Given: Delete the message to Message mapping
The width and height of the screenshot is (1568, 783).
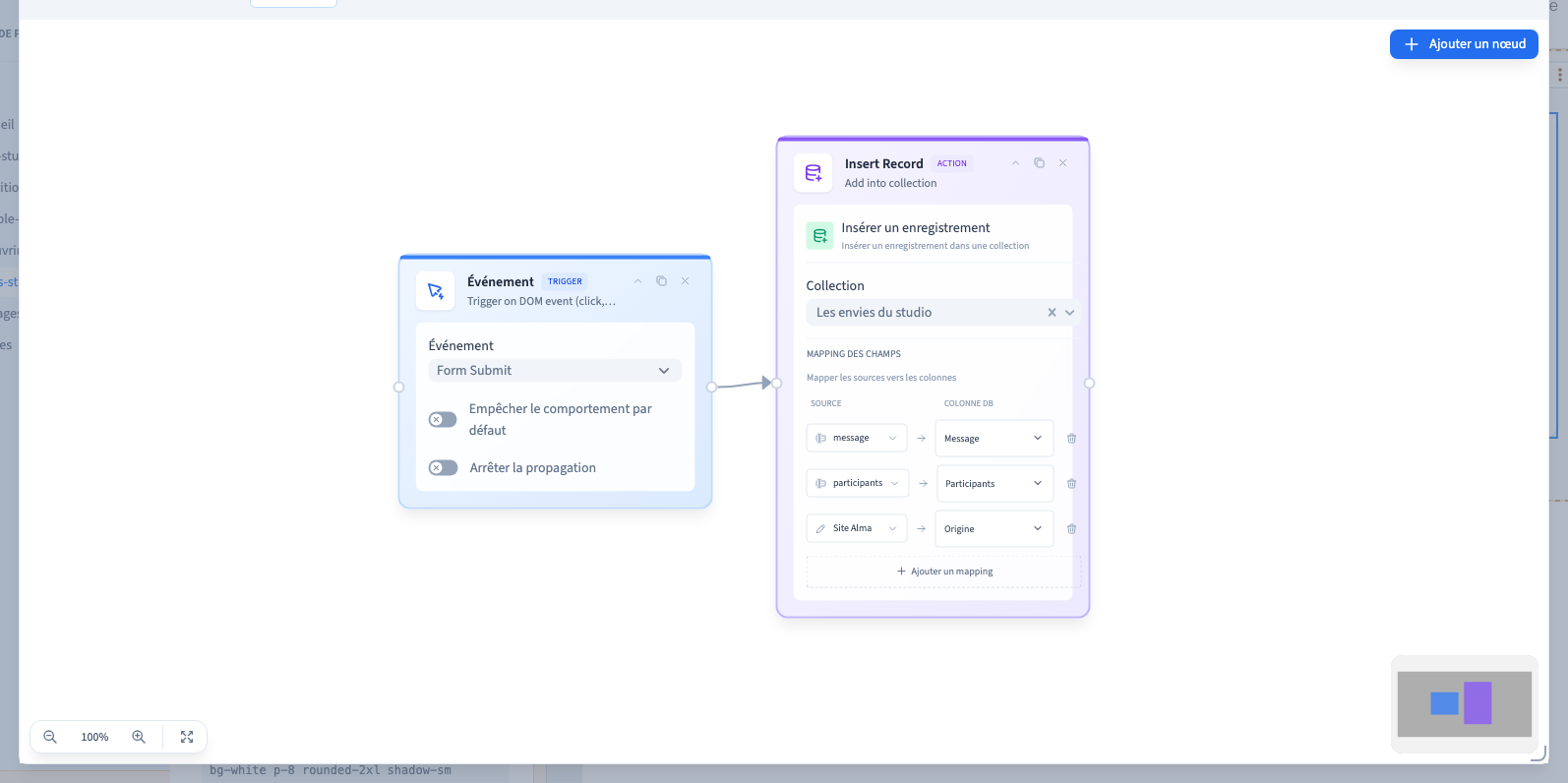Looking at the screenshot, I should point(1072,439).
